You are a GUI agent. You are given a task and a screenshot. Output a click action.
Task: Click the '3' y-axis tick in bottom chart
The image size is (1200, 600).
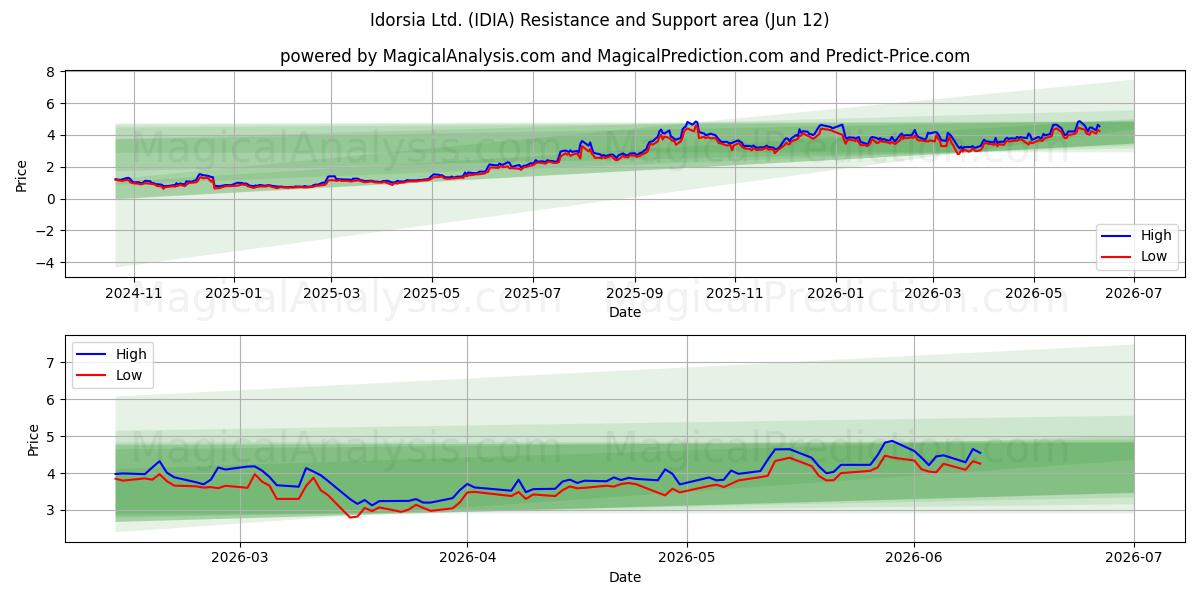point(49,510)
